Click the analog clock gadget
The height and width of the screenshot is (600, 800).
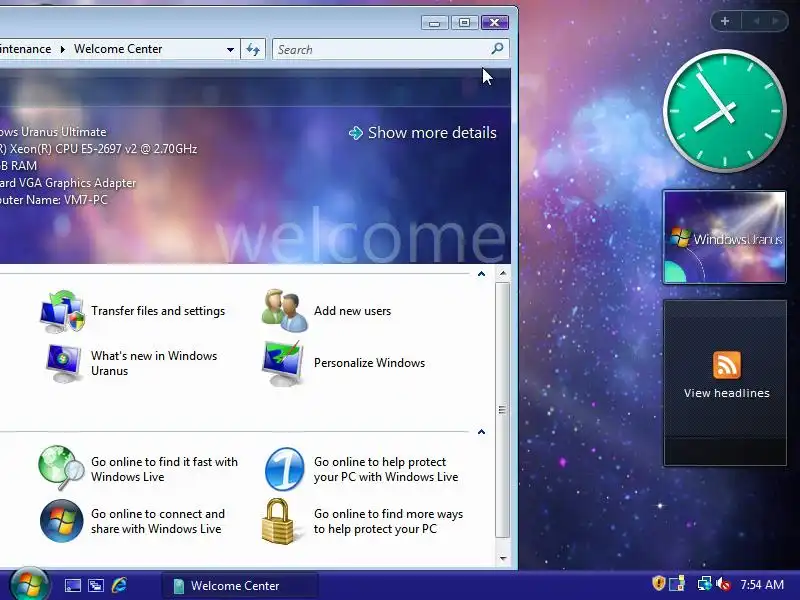point(724,111)
